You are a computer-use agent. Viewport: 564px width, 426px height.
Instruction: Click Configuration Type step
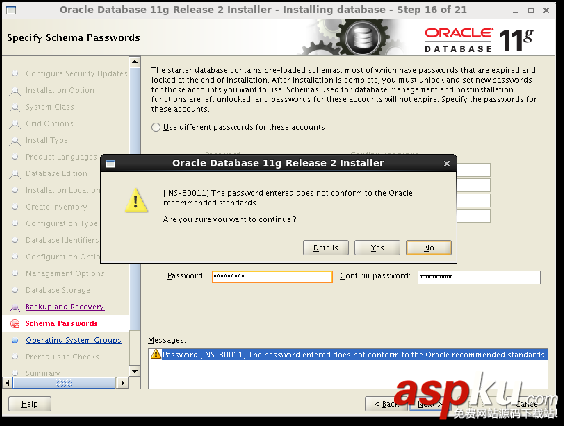coord(61,223)
